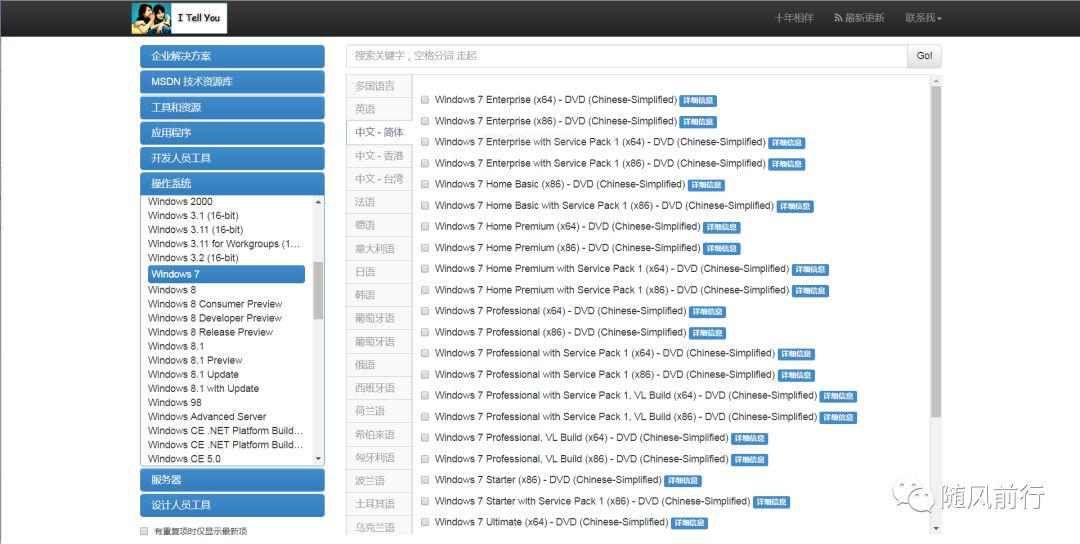Collapse the 操作系统 category

click(x=232, y=184)
